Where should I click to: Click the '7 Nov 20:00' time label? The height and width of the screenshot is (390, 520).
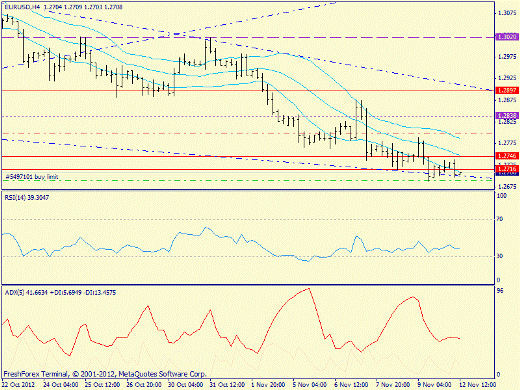(x=393, y=384)
